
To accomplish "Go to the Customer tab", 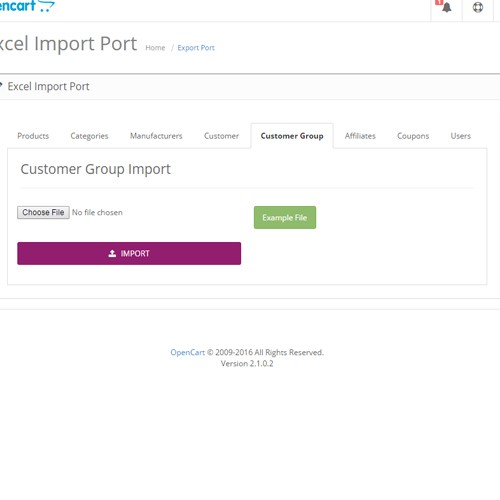I will tap(221, 136).
